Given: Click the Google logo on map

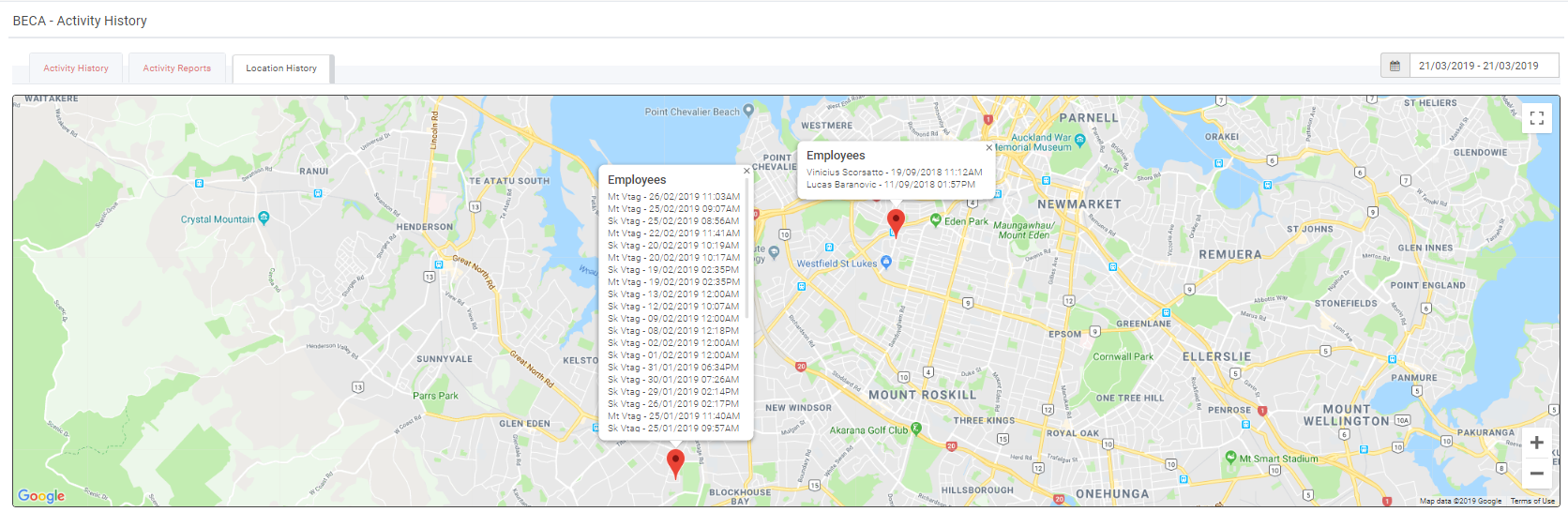Looking at the screenshot, I should (x=41, y=496).
